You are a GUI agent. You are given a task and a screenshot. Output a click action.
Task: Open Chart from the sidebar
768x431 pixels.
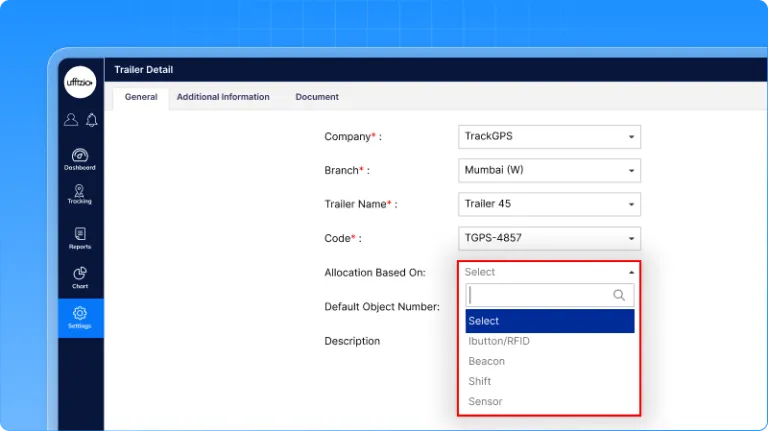click(x=80, y=278)
